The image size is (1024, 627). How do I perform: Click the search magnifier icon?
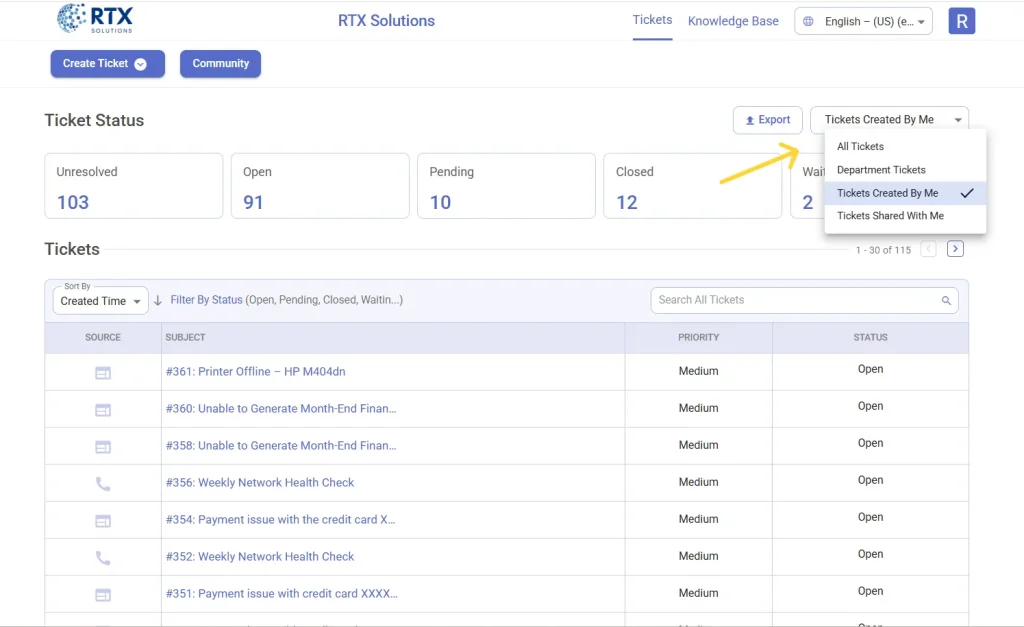click(x=945, y=300)
